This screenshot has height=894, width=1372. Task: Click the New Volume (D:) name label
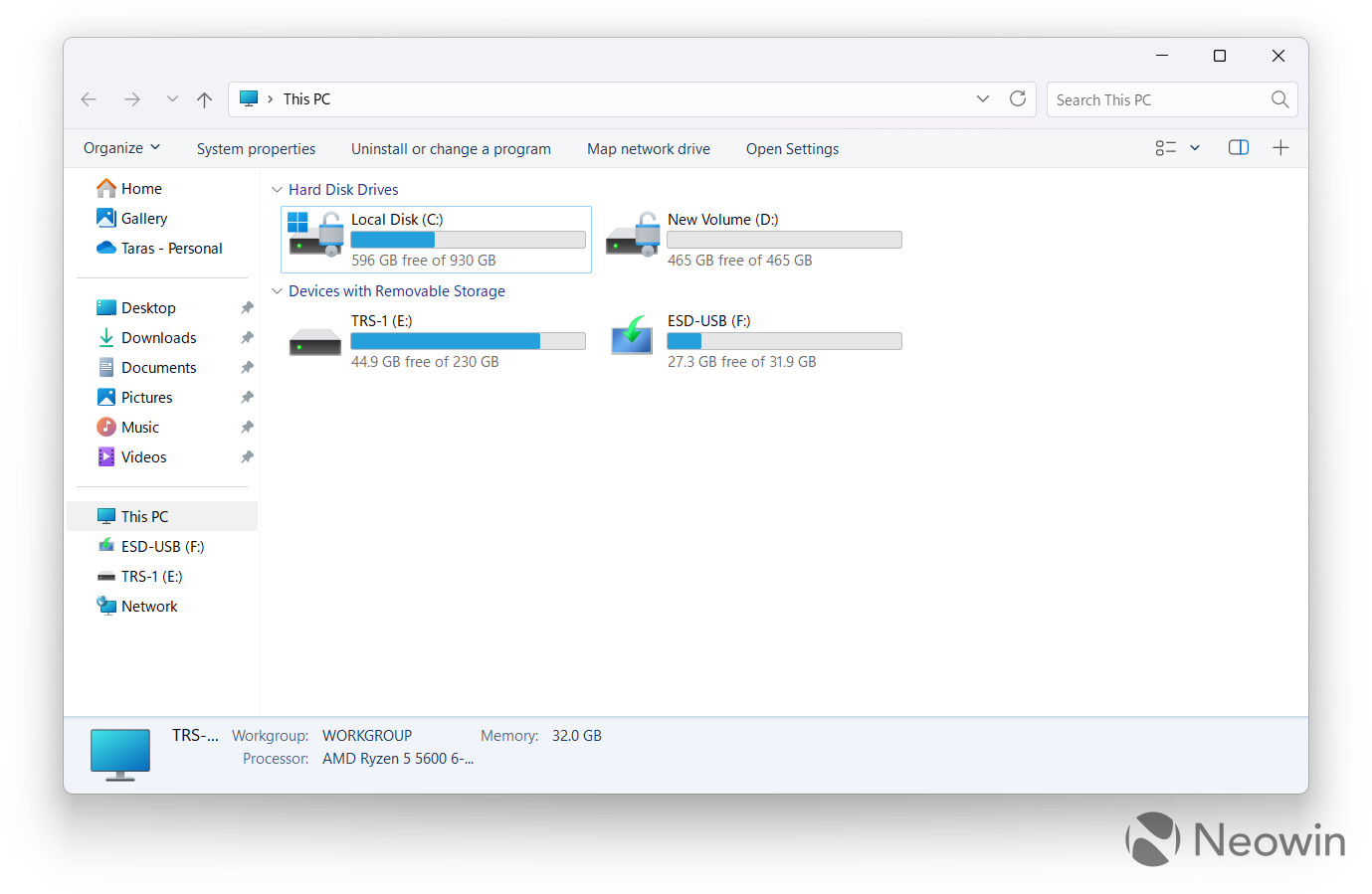tap(723, 220)
